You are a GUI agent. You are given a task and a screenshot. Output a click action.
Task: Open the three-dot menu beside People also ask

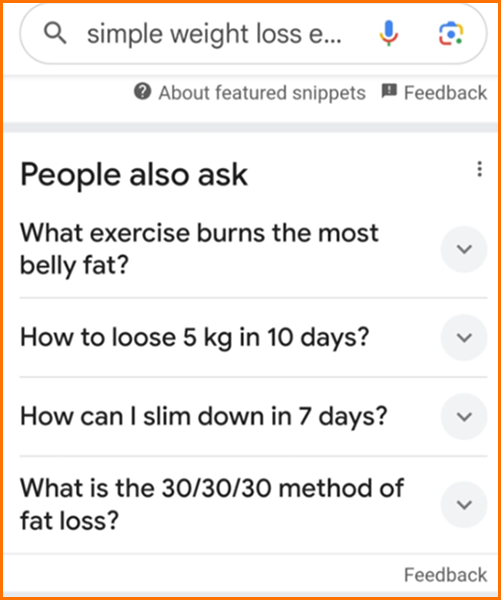tap(479, 169)
